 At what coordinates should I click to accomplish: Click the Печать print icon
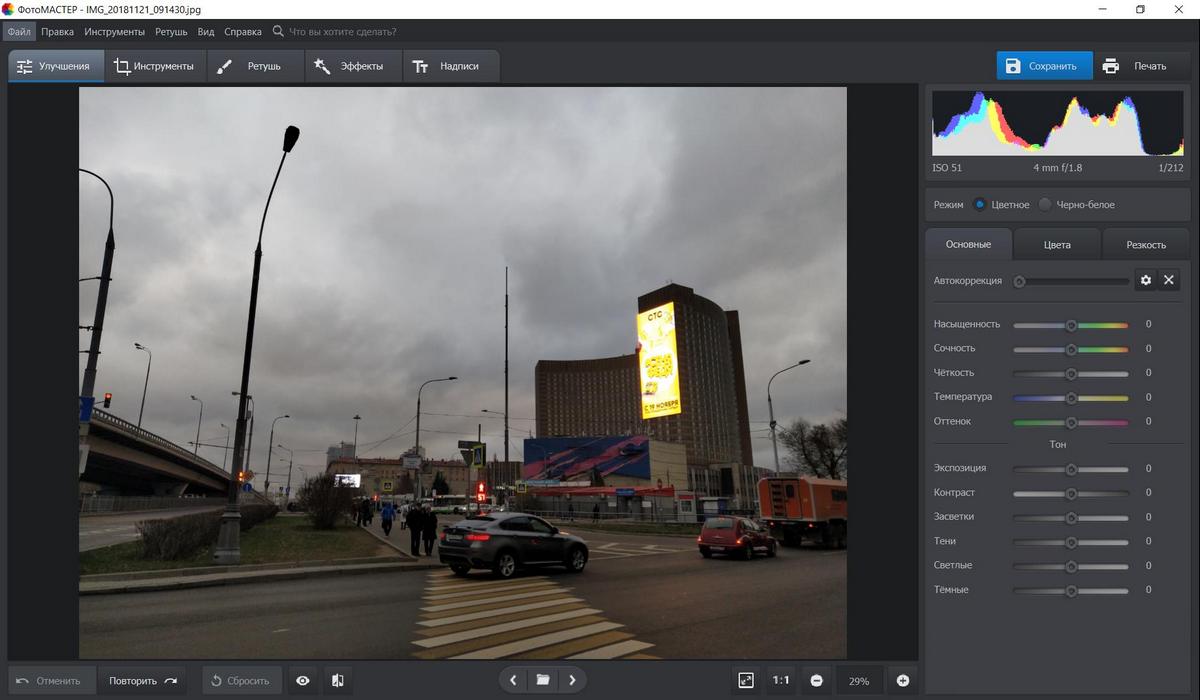pyautogui.click(x=1110, y=65)
